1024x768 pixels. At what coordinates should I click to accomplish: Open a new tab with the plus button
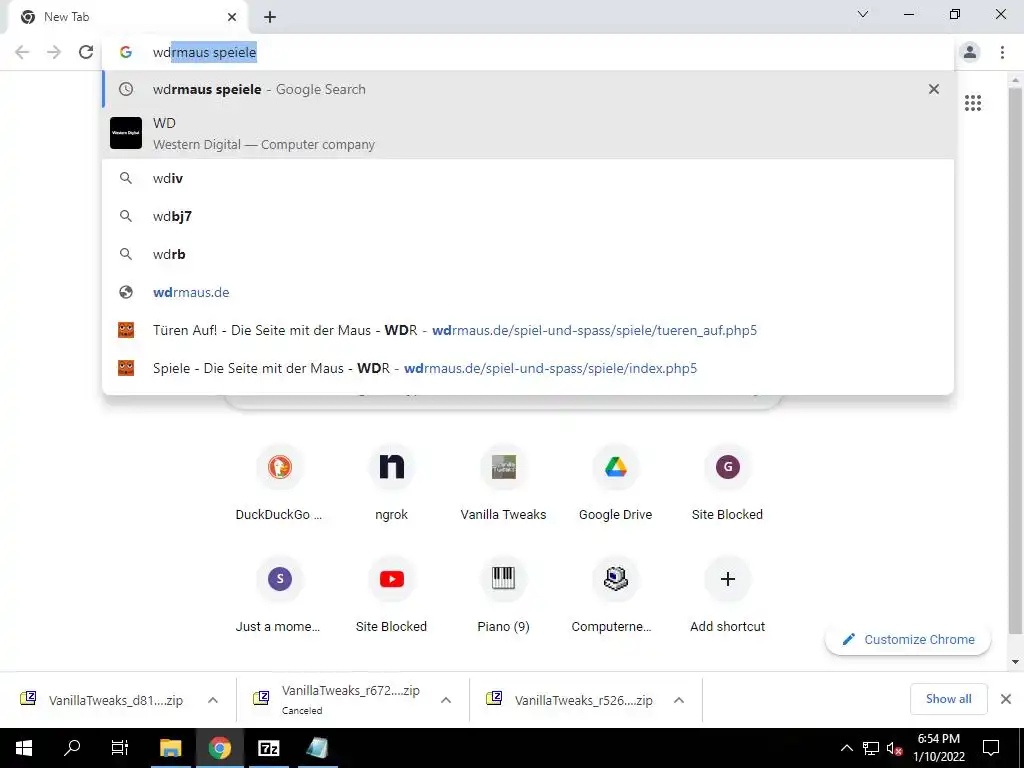270,17
